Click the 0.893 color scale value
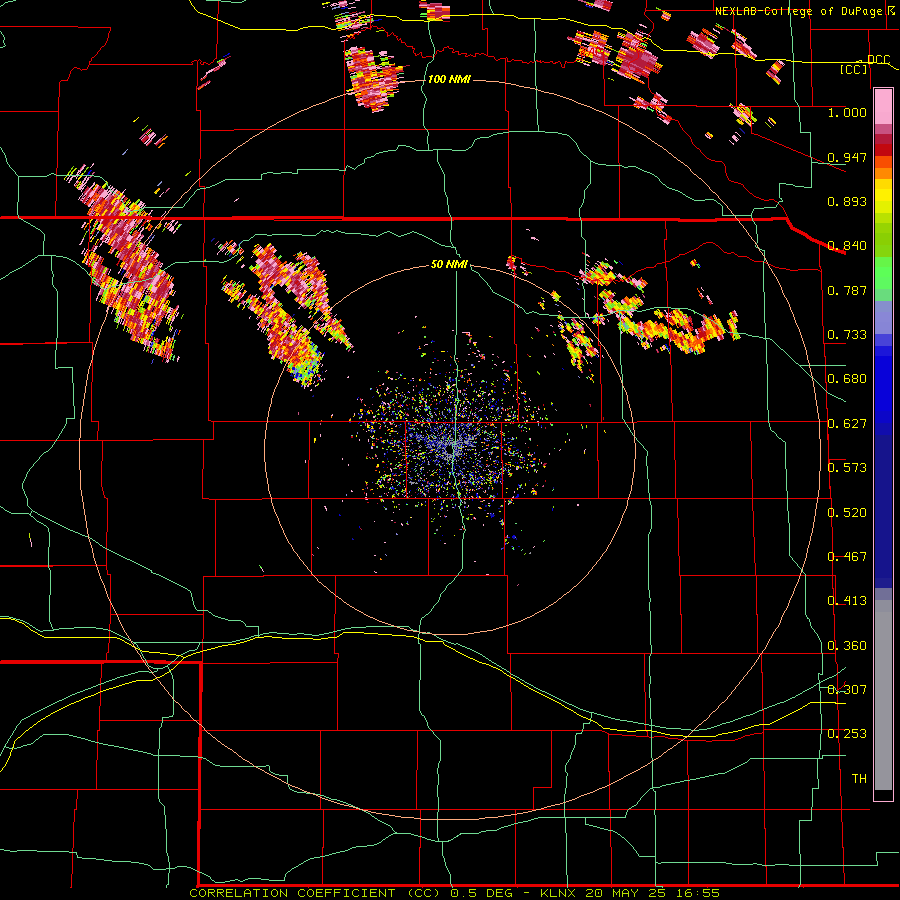Viewport: 900px width, 900px height. [x=847, y=201]
